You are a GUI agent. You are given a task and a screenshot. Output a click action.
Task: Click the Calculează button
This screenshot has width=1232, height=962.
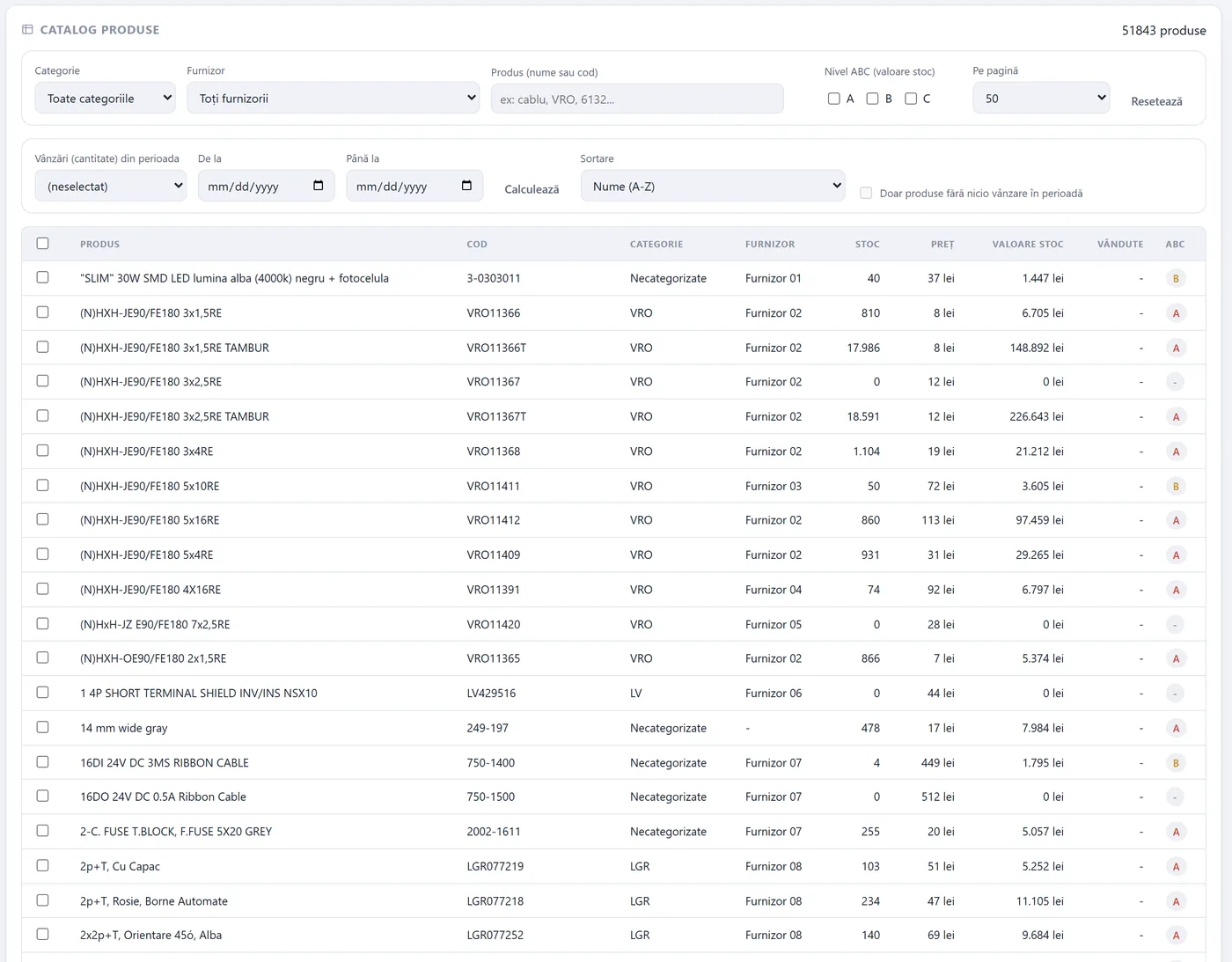(x=532, y=189)
